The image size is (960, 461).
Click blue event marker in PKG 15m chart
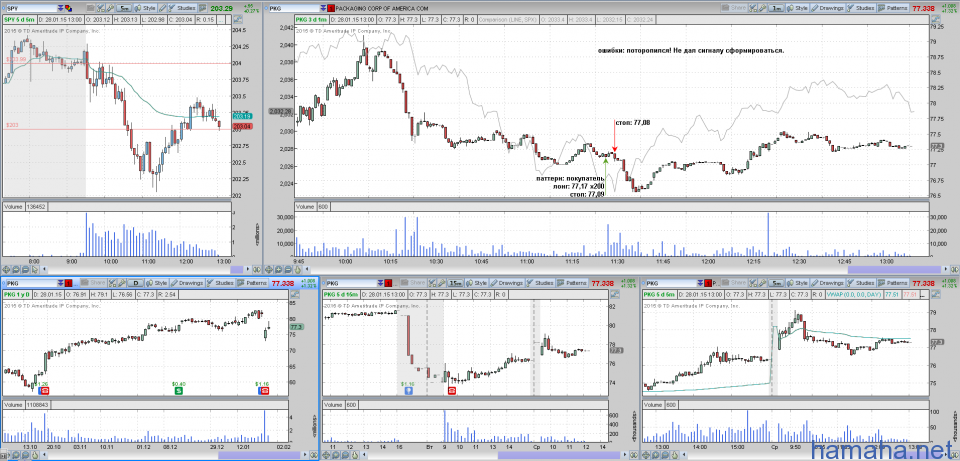[x=409, y=391]
